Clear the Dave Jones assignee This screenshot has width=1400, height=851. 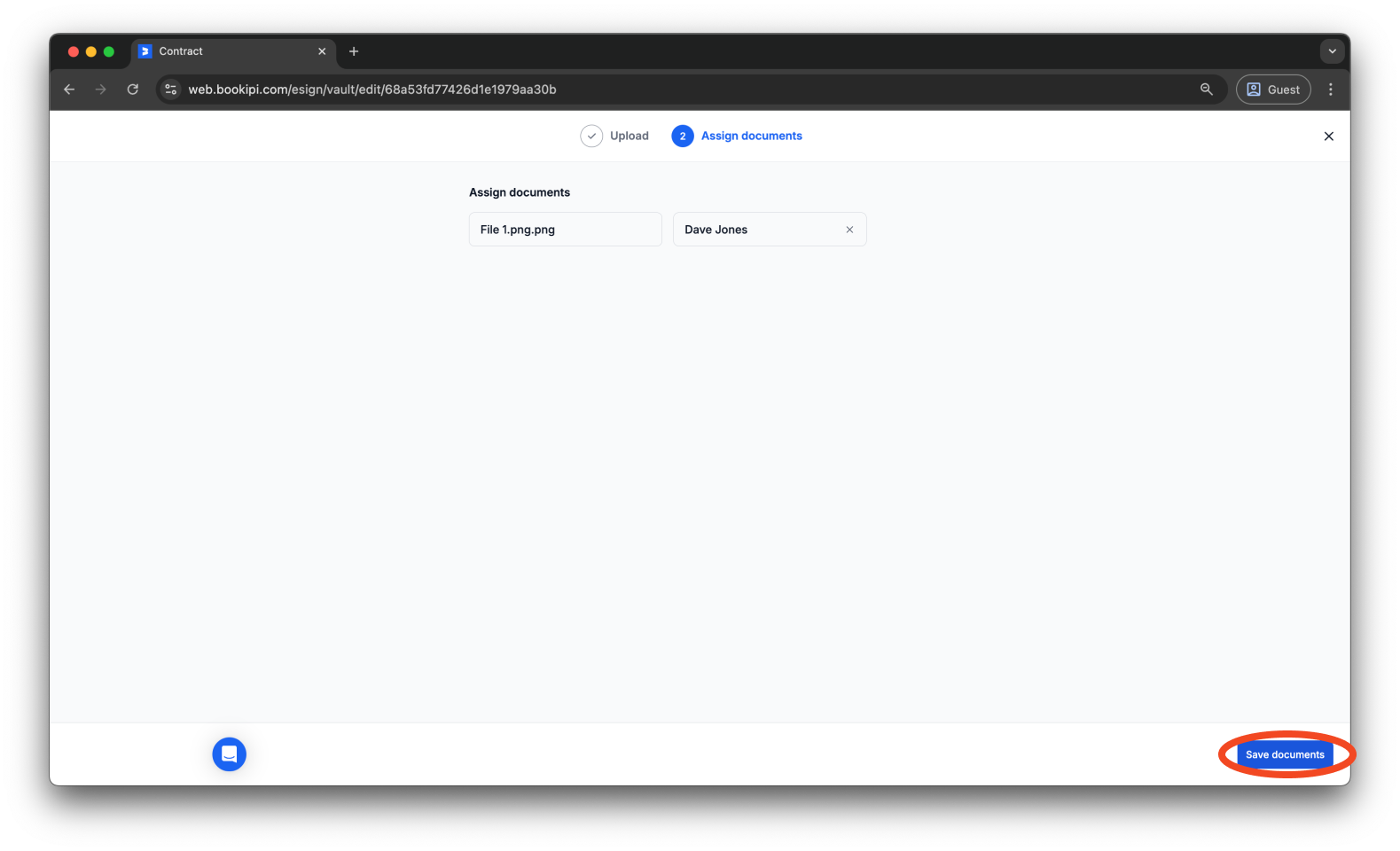tap(849, 230)
